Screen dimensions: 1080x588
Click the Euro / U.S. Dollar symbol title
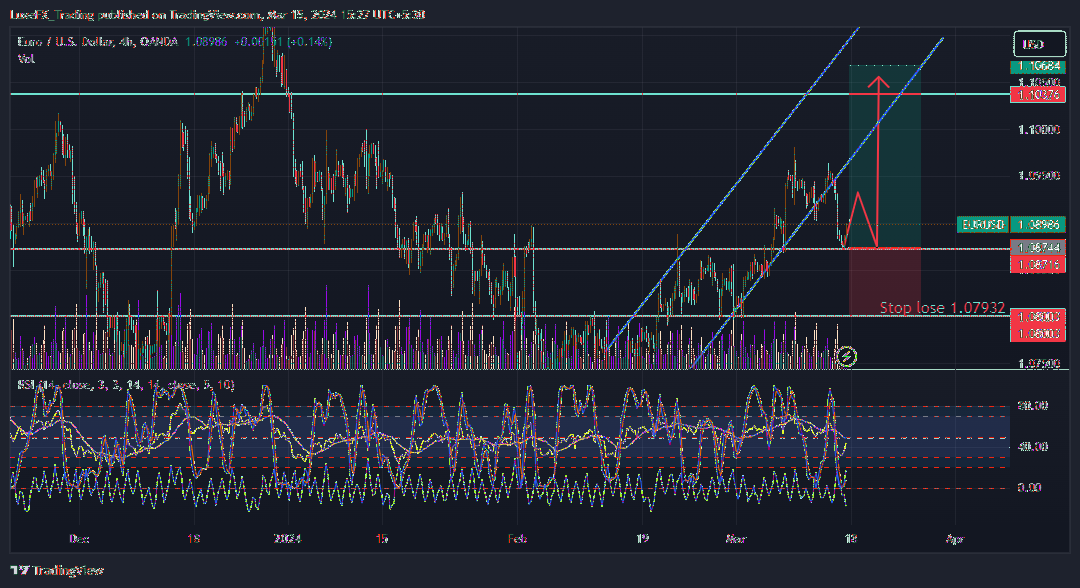click(x=97, y=42)
